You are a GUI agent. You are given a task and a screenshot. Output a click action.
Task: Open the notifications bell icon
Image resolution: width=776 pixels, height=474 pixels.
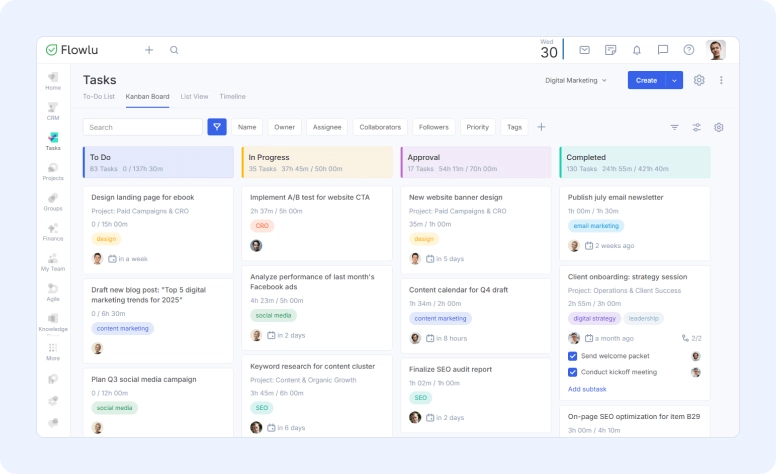tap(636, 50)
